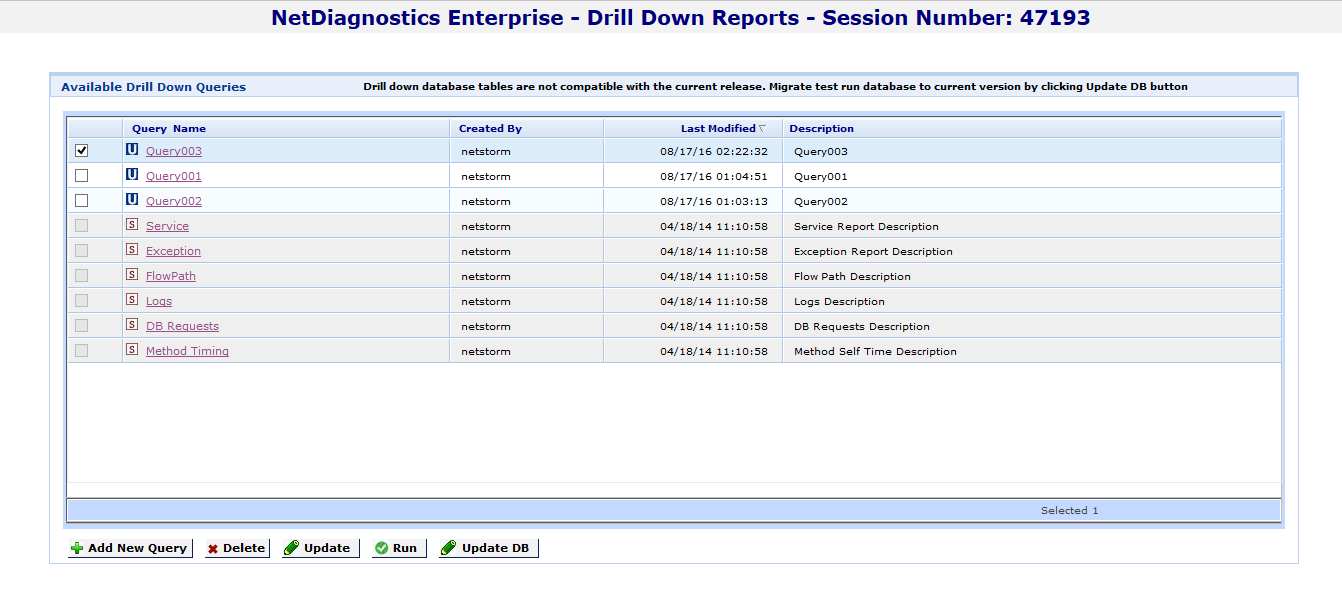Open the Exception query link

173,251
